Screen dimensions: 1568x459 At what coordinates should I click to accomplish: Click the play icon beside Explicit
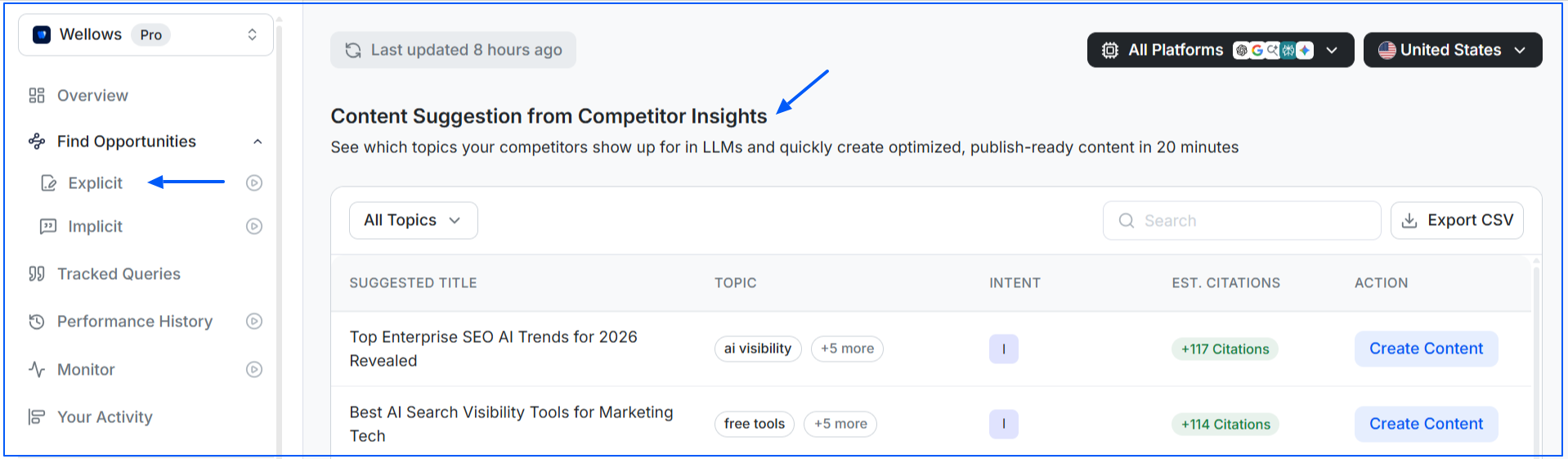click(254, 183)
